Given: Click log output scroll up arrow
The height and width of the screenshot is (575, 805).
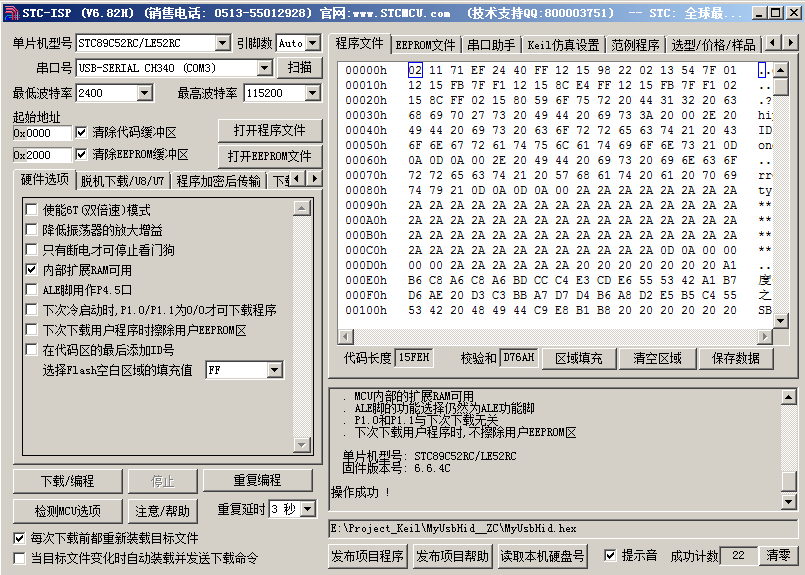Looking at the screenshot, I should pos(789,397).
